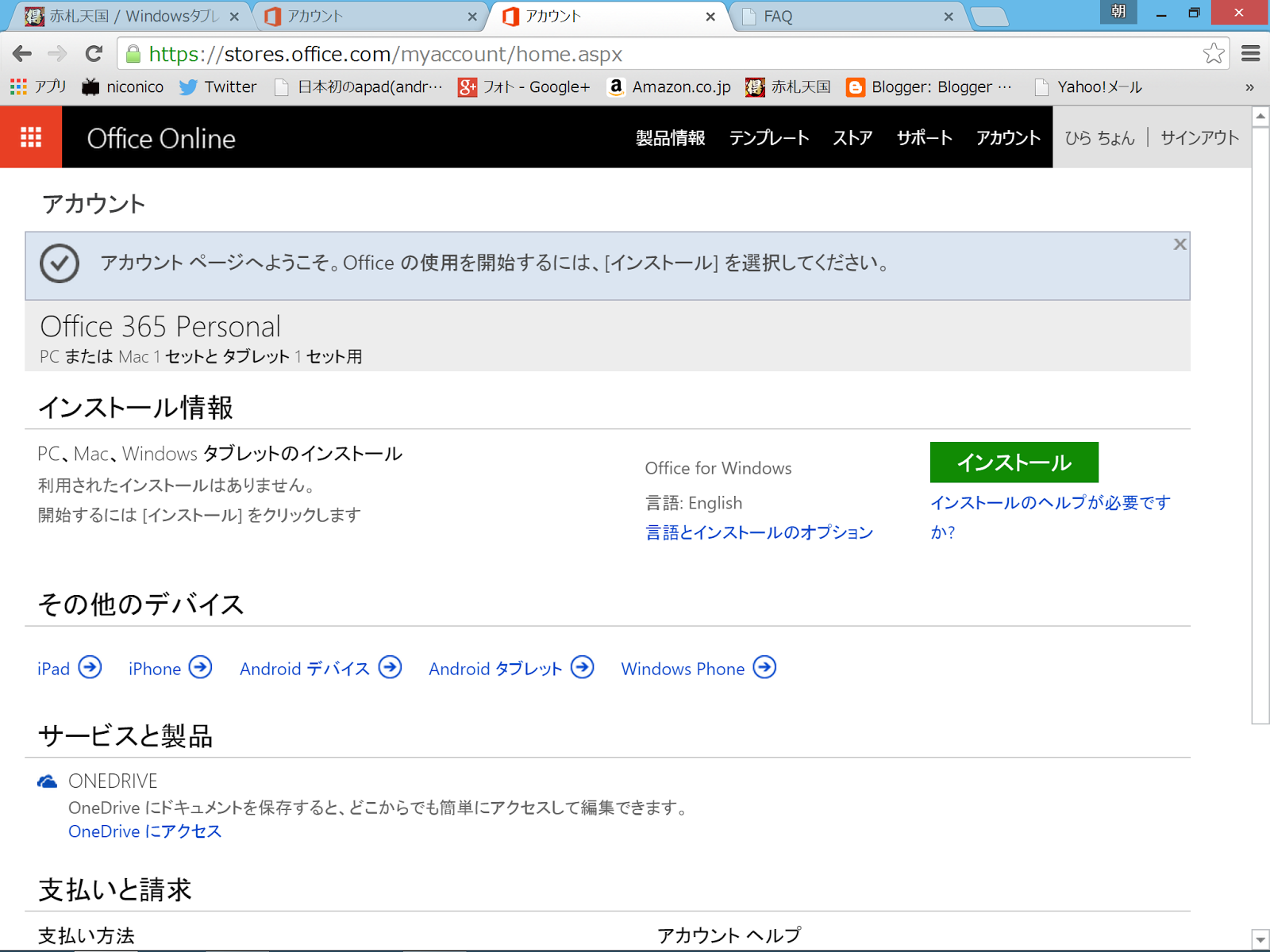Click the Office 365 Personal heading
Image resolution: width=1270 pixels, height=952 pixels.
[160, 326]
